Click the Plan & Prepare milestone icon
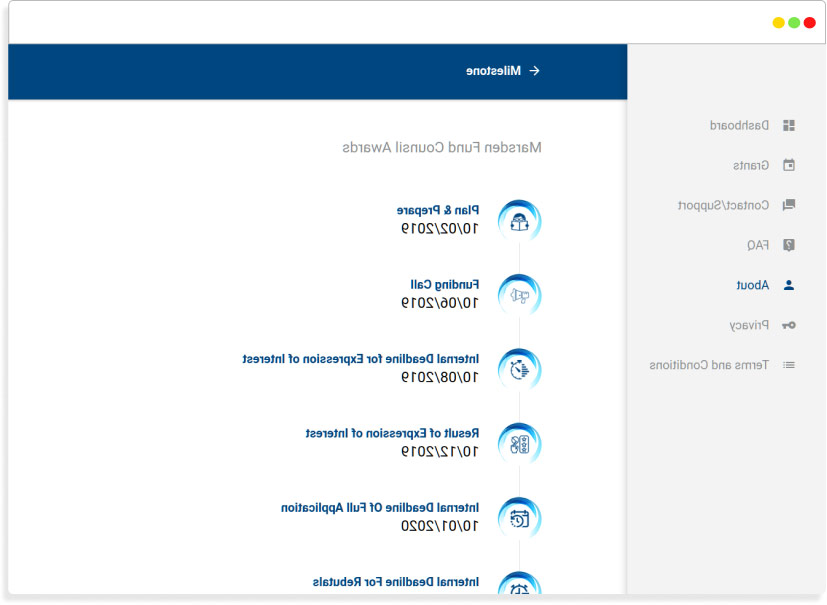Image resolution: width=827 pixels, height=605 pixels. (519, 221)
